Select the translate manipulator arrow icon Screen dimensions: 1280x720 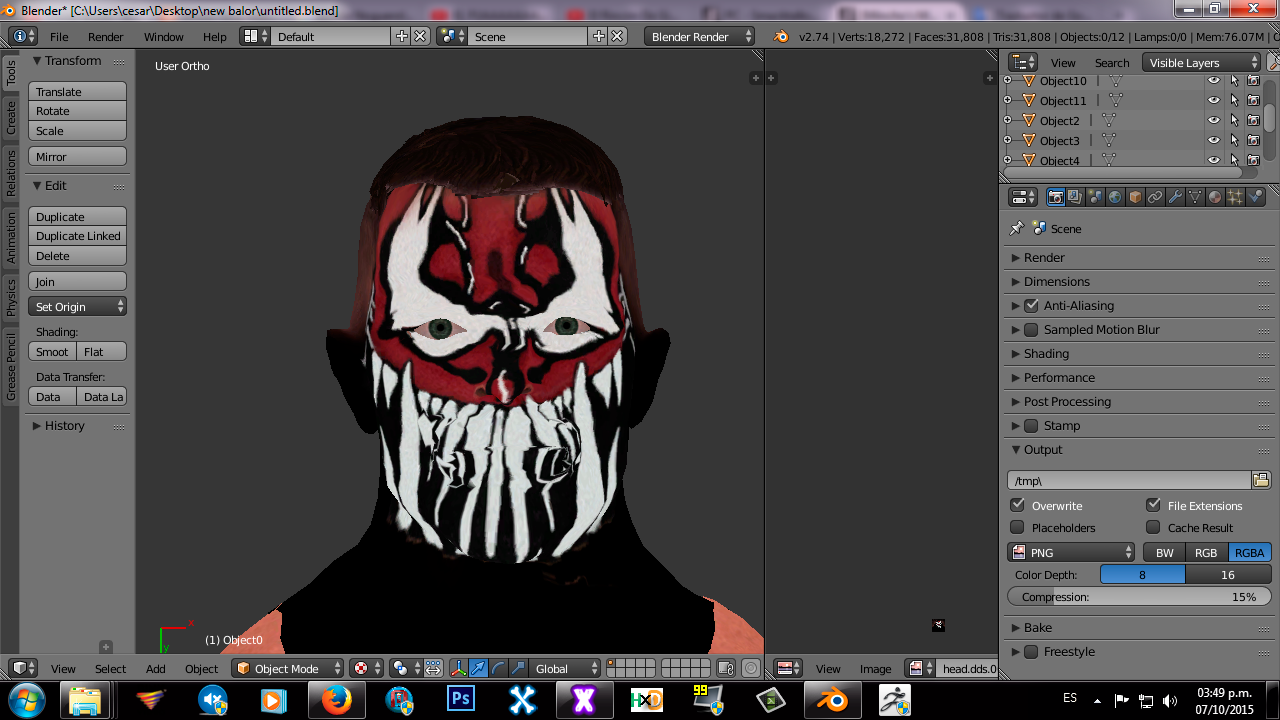point(478,668)
